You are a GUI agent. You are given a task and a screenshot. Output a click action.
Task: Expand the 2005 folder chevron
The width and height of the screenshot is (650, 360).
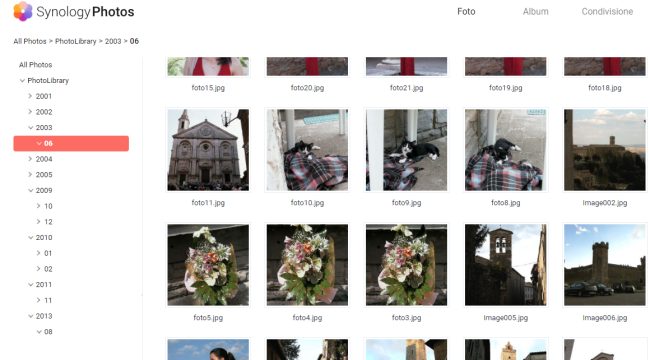[x=30, y=175]
